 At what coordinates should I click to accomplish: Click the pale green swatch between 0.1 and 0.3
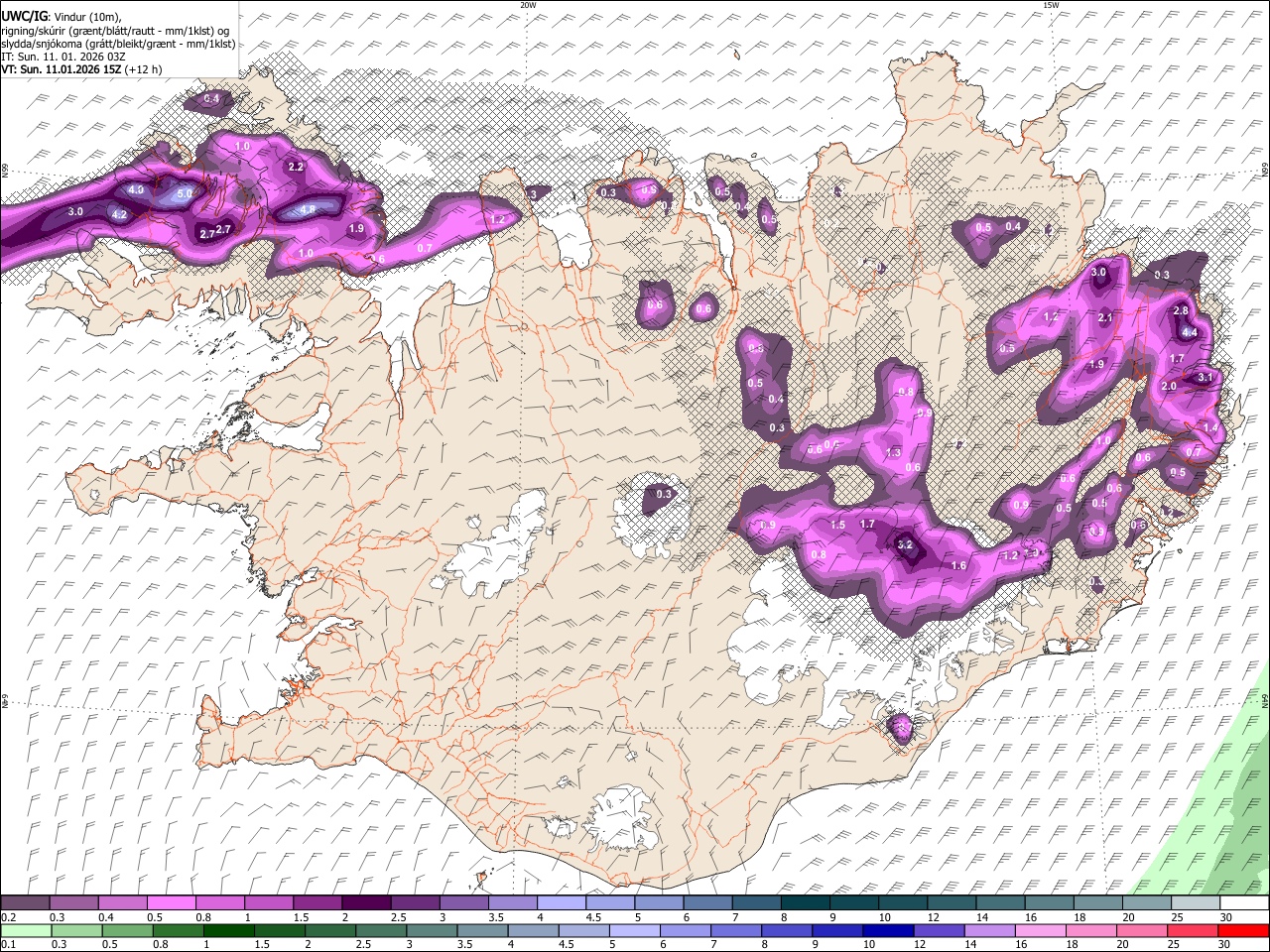[x=26, y=930]
